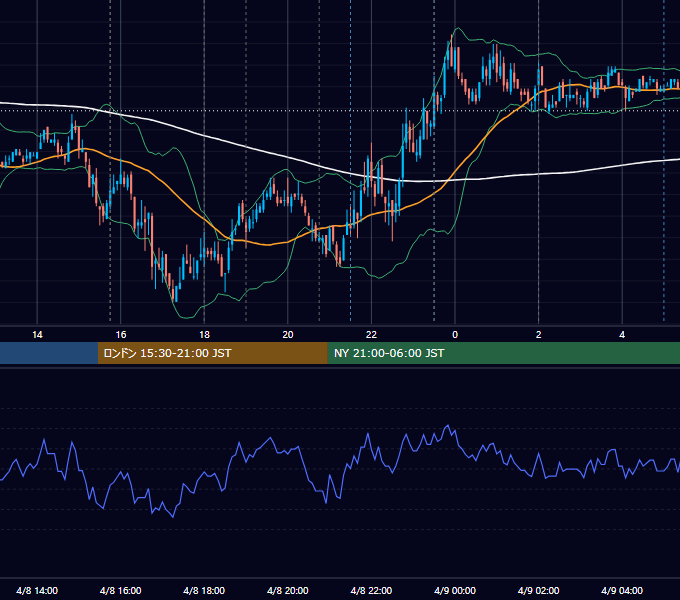
Task: Click the 18 hour label on upper time axis
Action: pyautogui.click(x=204, y=335)
